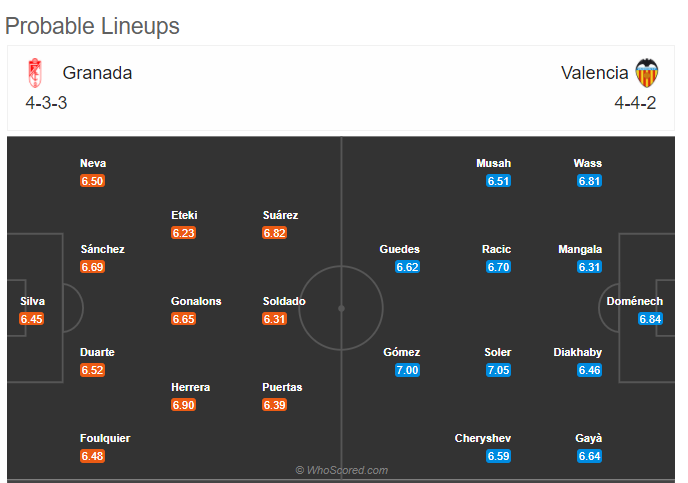Click the WhoScored.com watermark text
Image resolution: width=688 pixels, height=483 pixels.
342,470
